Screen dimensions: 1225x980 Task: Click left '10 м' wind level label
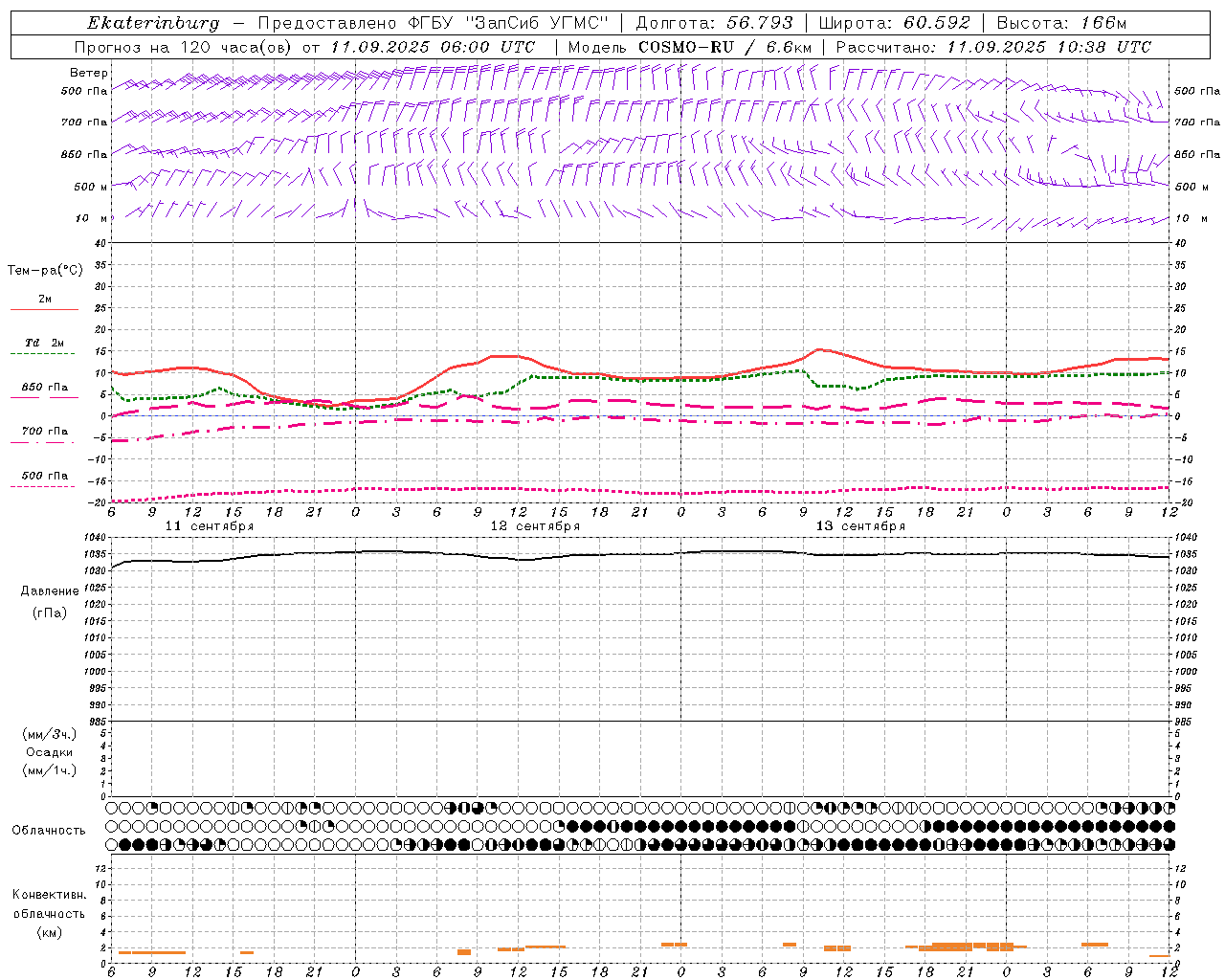click(x=93, y=218)
